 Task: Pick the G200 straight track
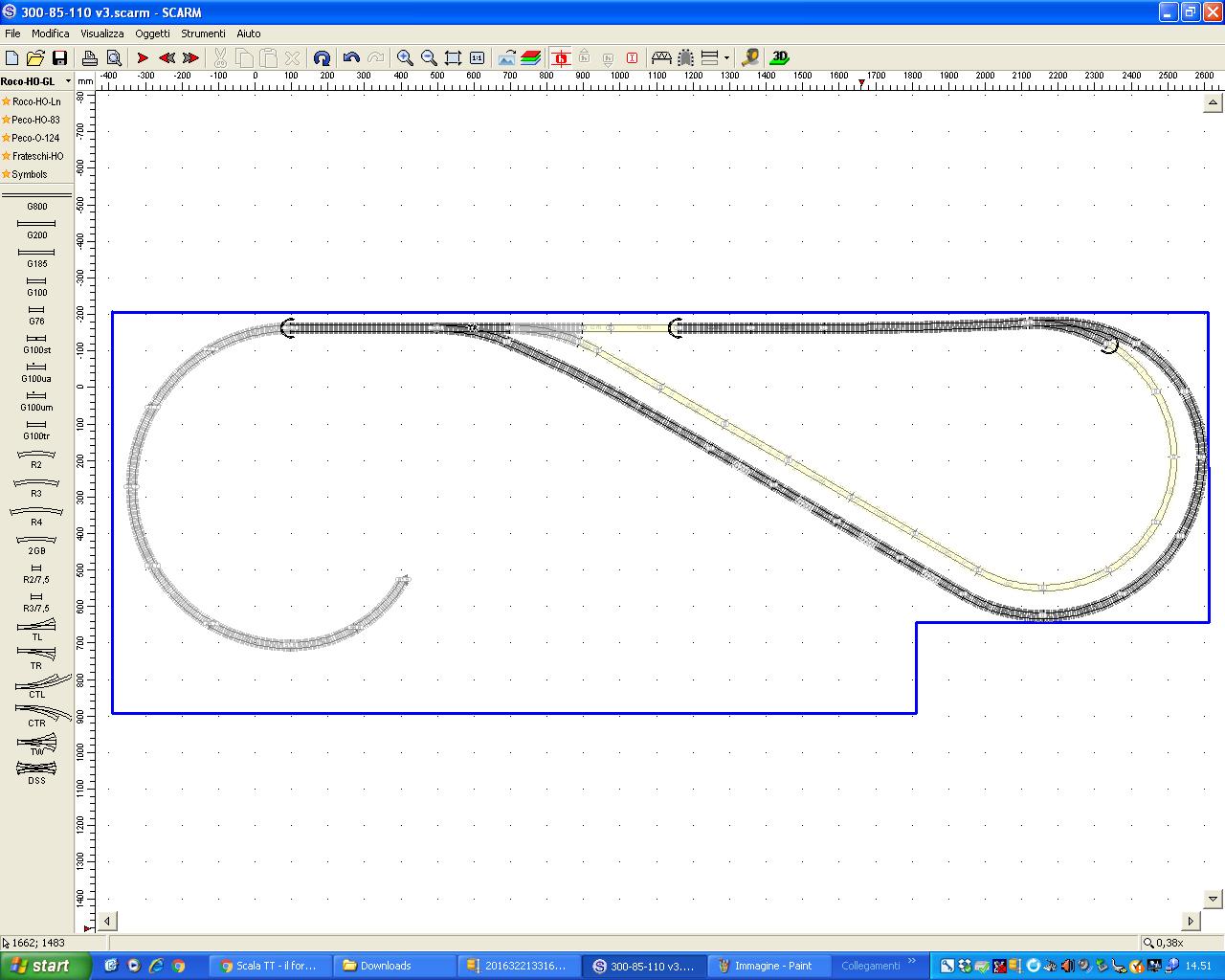(36, 229)
